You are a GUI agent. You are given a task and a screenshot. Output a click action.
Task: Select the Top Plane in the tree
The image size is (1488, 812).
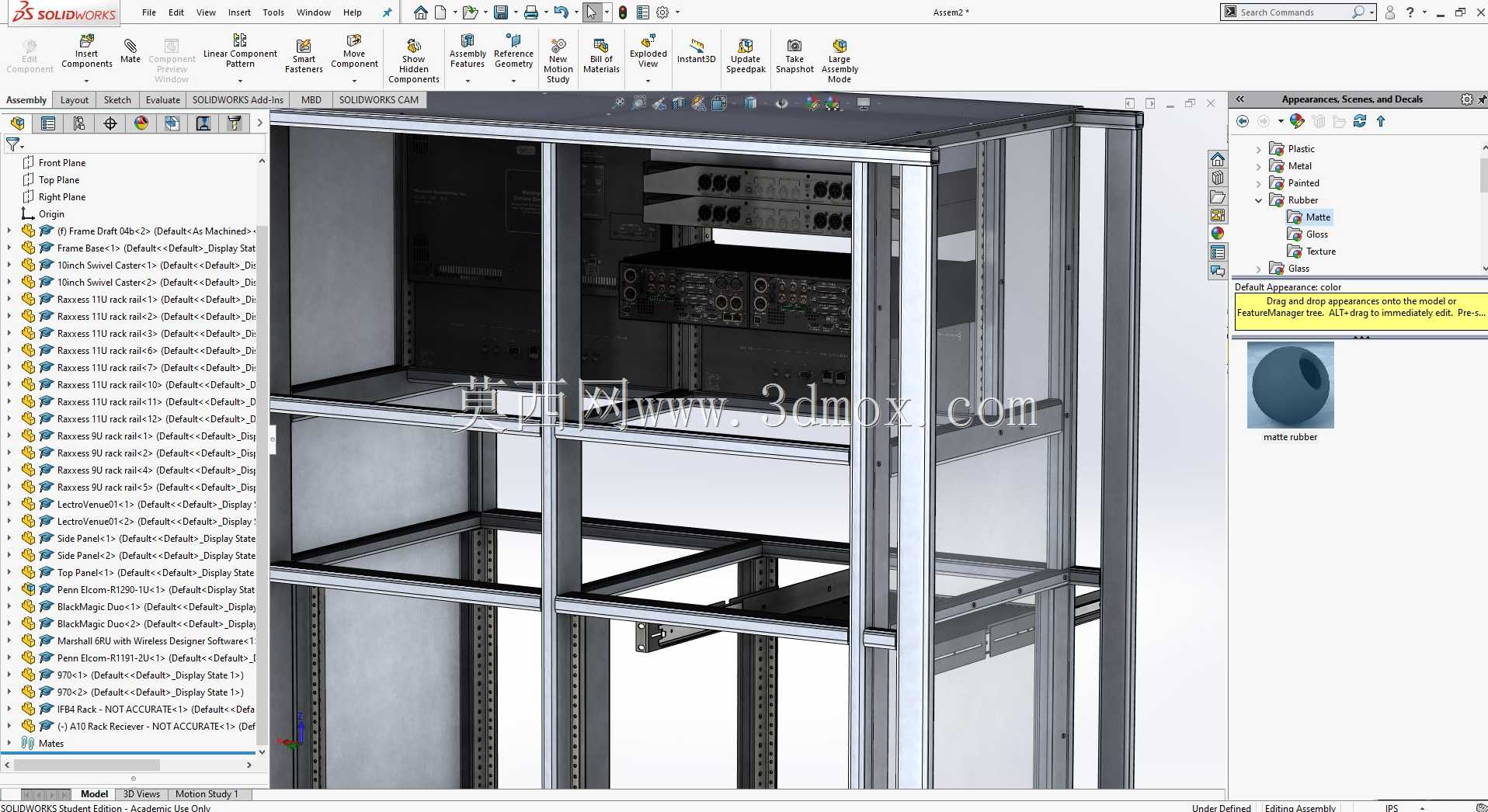pyautogui.click(x=59, y=180)
